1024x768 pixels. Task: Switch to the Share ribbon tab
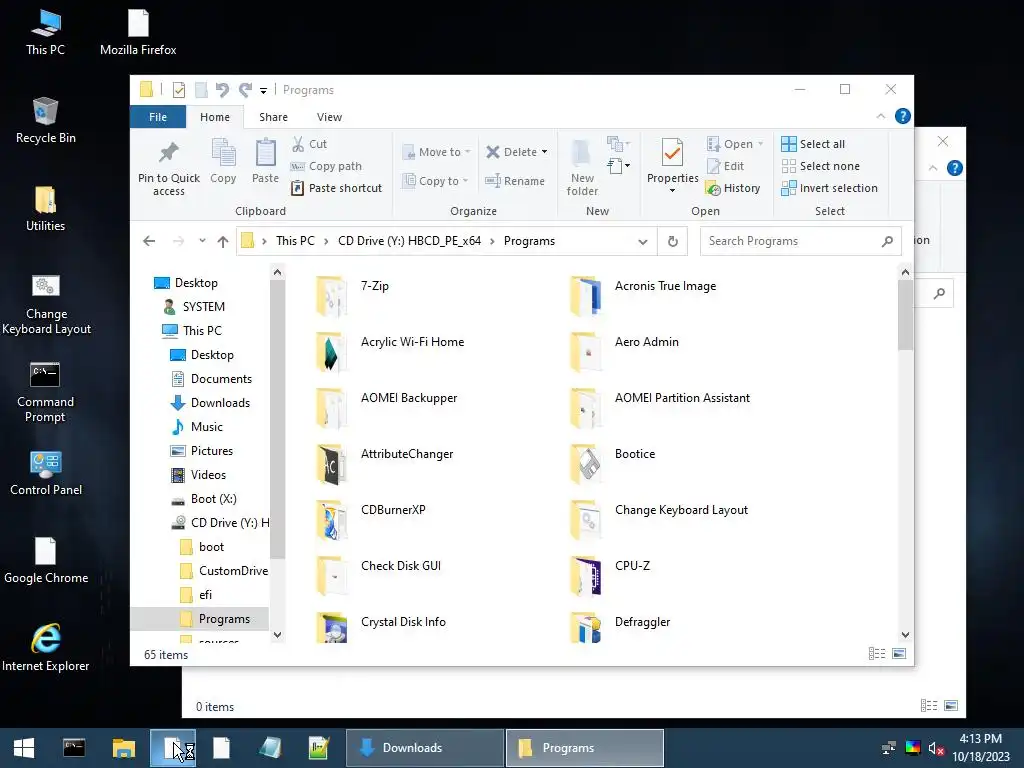pyautogui.click(x=273, y=117)
